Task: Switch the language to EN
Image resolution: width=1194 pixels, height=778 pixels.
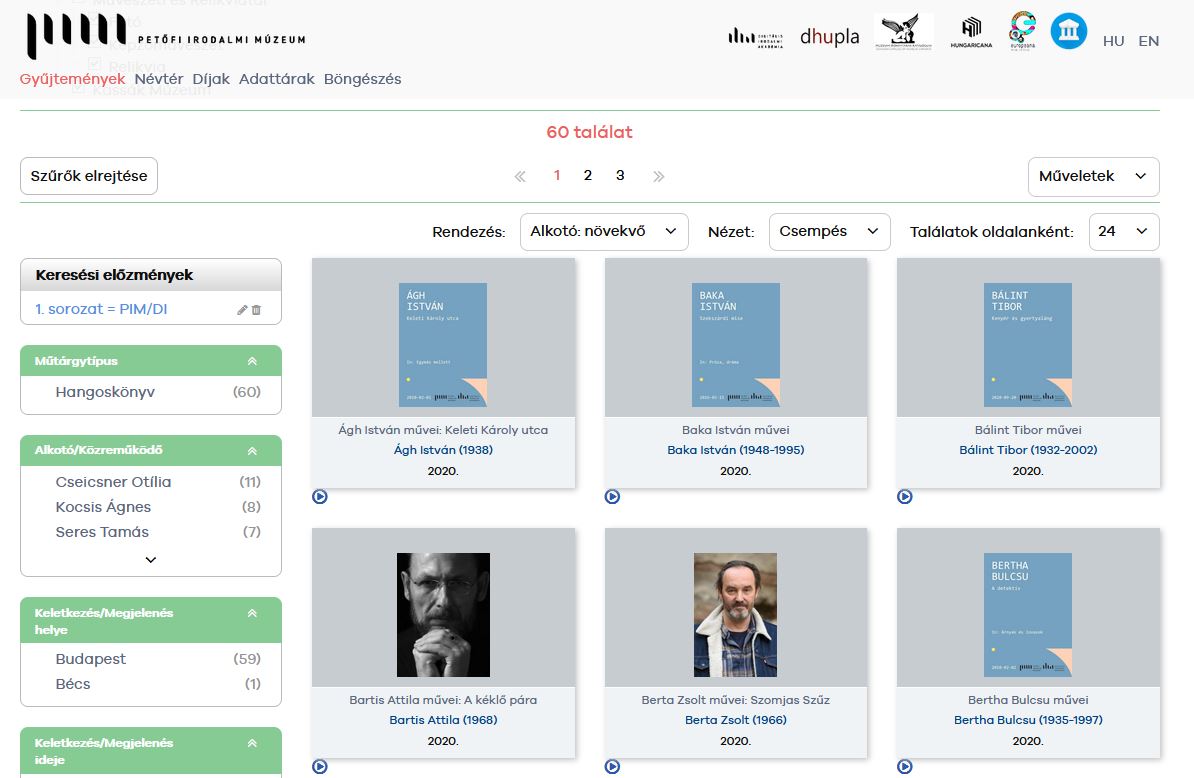Action: tap(1148, 41)
